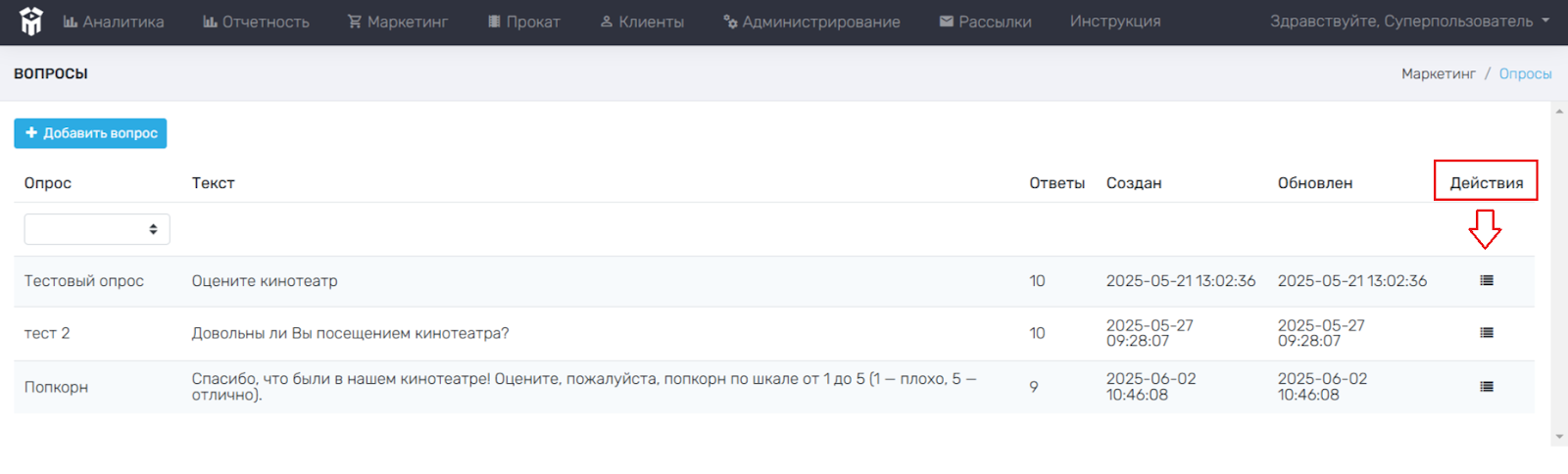Open the Маркетинг menu
The height and width of the screenshot is (474, 1568).
tap(398, 22)
